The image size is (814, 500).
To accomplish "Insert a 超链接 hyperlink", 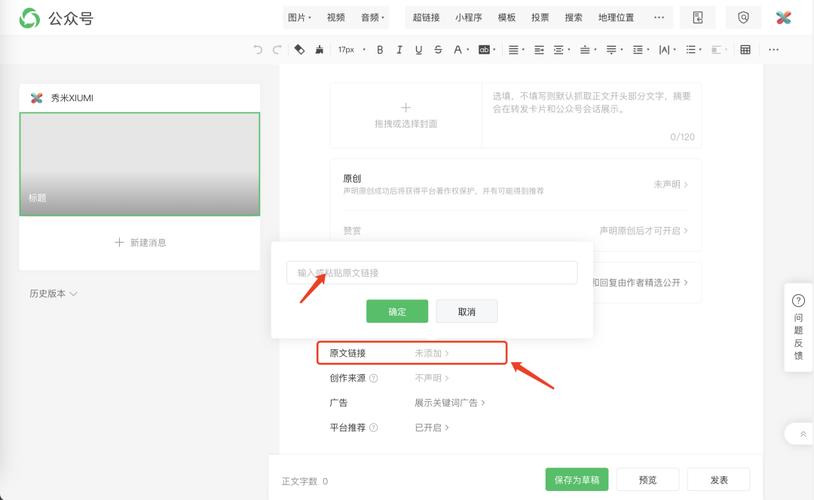I will [x=426, y=18].
